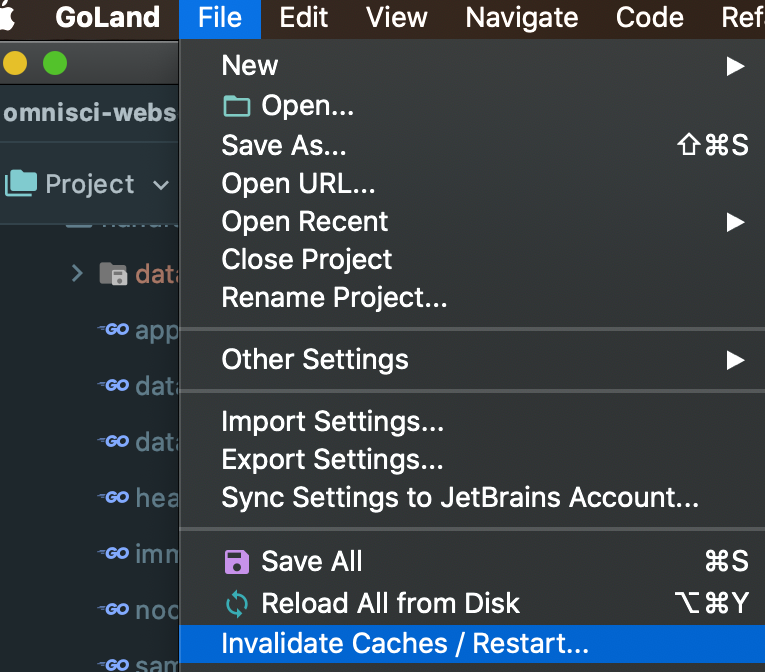Open the Edit menu
The width and height of the screenshot is (765, 672).
[x=303, y=19]
